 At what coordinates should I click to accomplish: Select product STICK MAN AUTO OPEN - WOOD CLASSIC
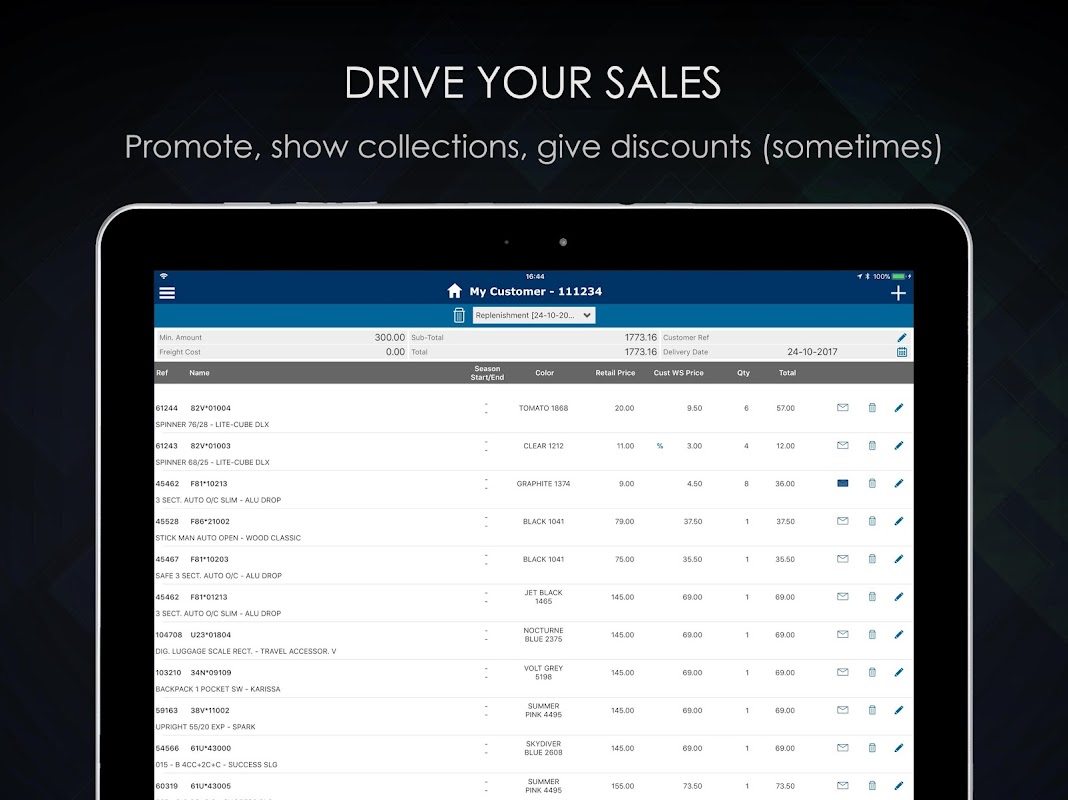pyautogui.click(x=228, y=538)
